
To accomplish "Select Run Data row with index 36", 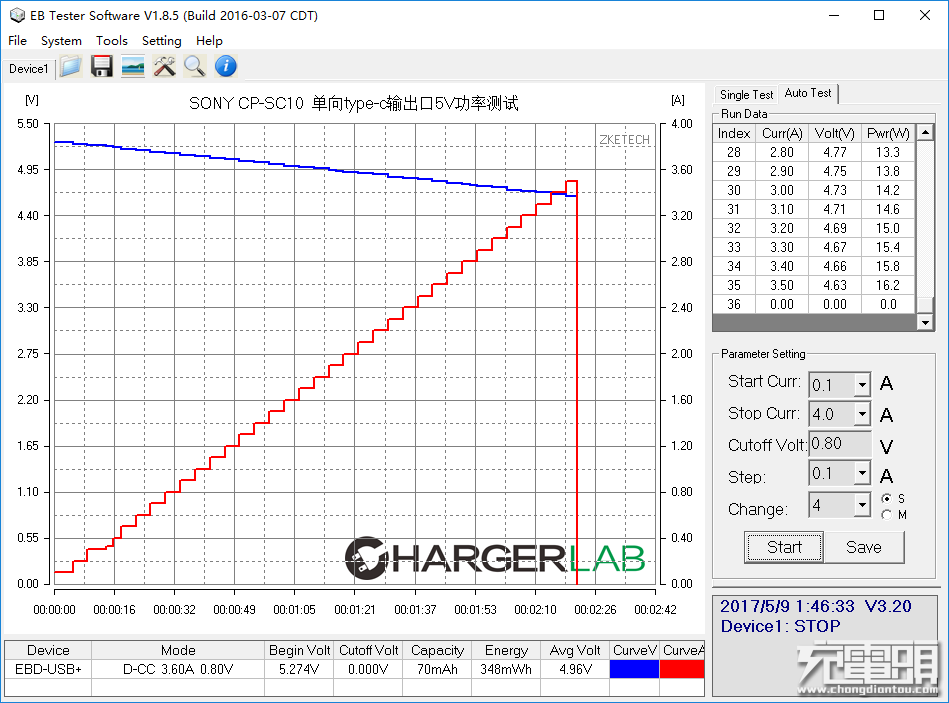I will tap(814, 304).
